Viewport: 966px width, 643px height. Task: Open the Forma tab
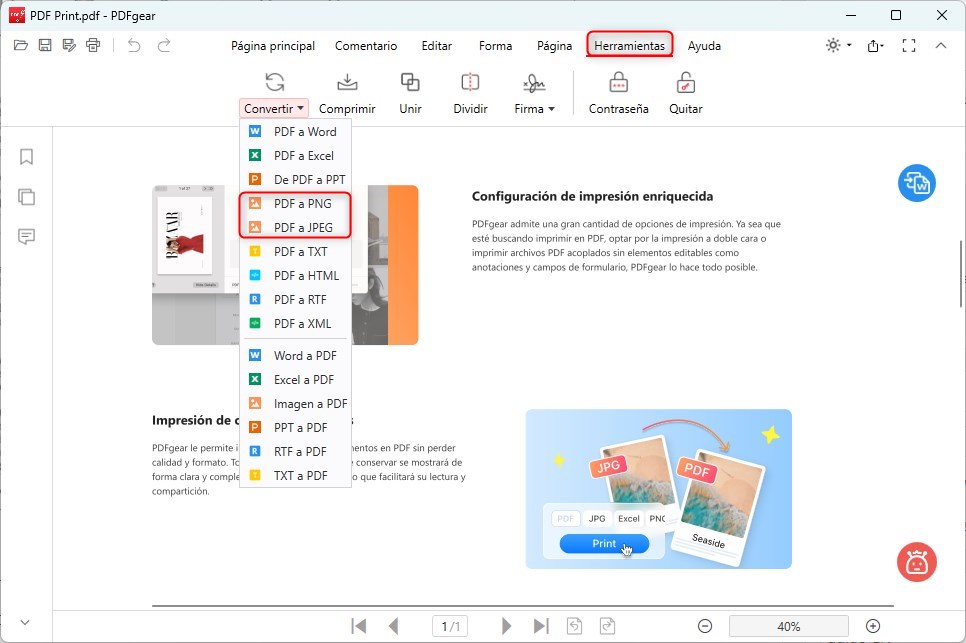pos(495,46)
